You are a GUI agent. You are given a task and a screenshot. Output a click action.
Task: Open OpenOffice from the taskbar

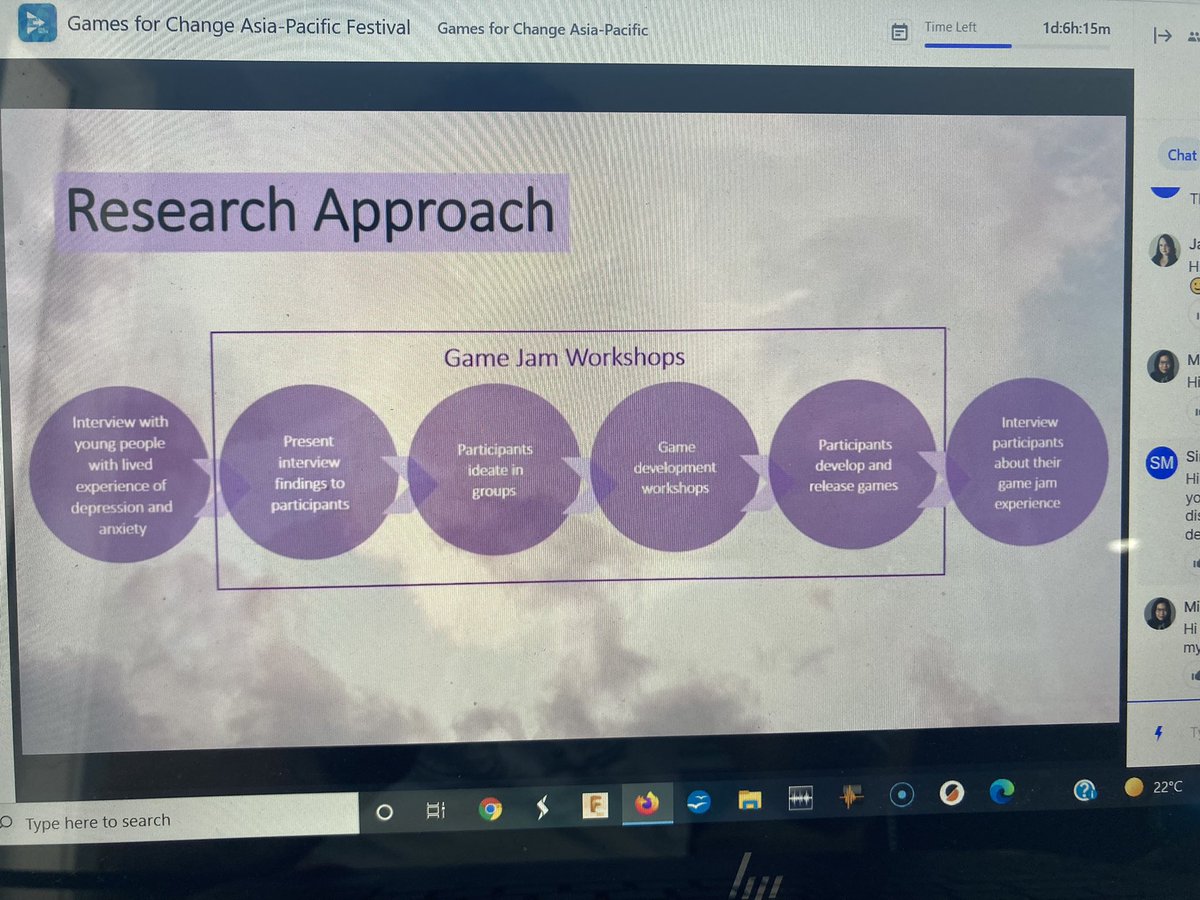(697, 802)
